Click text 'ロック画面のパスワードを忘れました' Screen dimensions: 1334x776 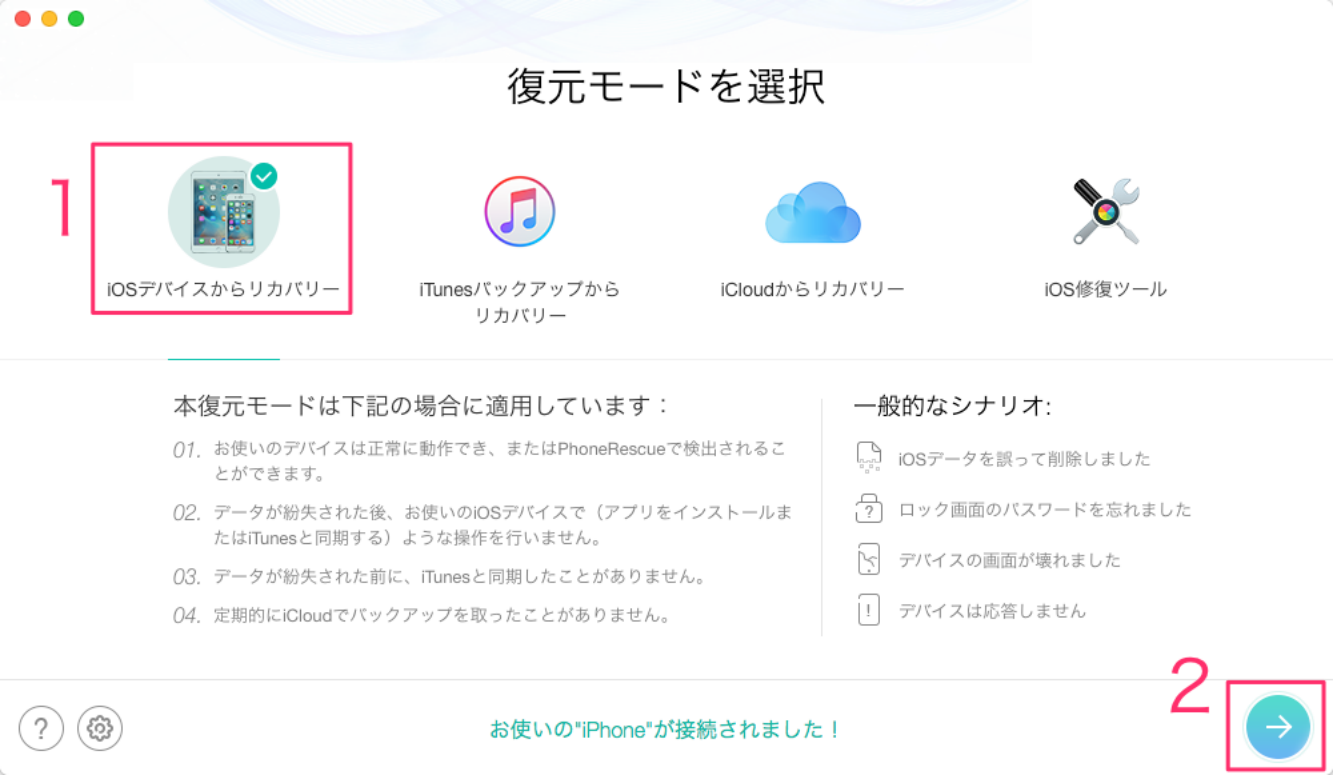[1045, 510]
